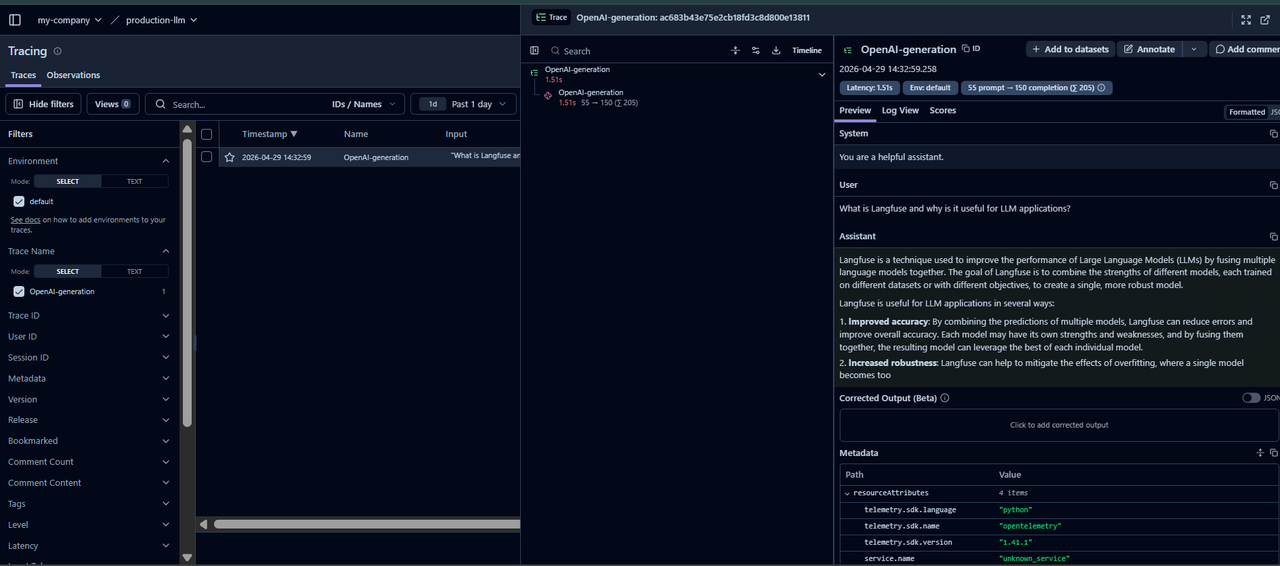Set Trace Name filter mode to TEXT
Viewport: 1280px width, 566px height.
tap(134, 272)
